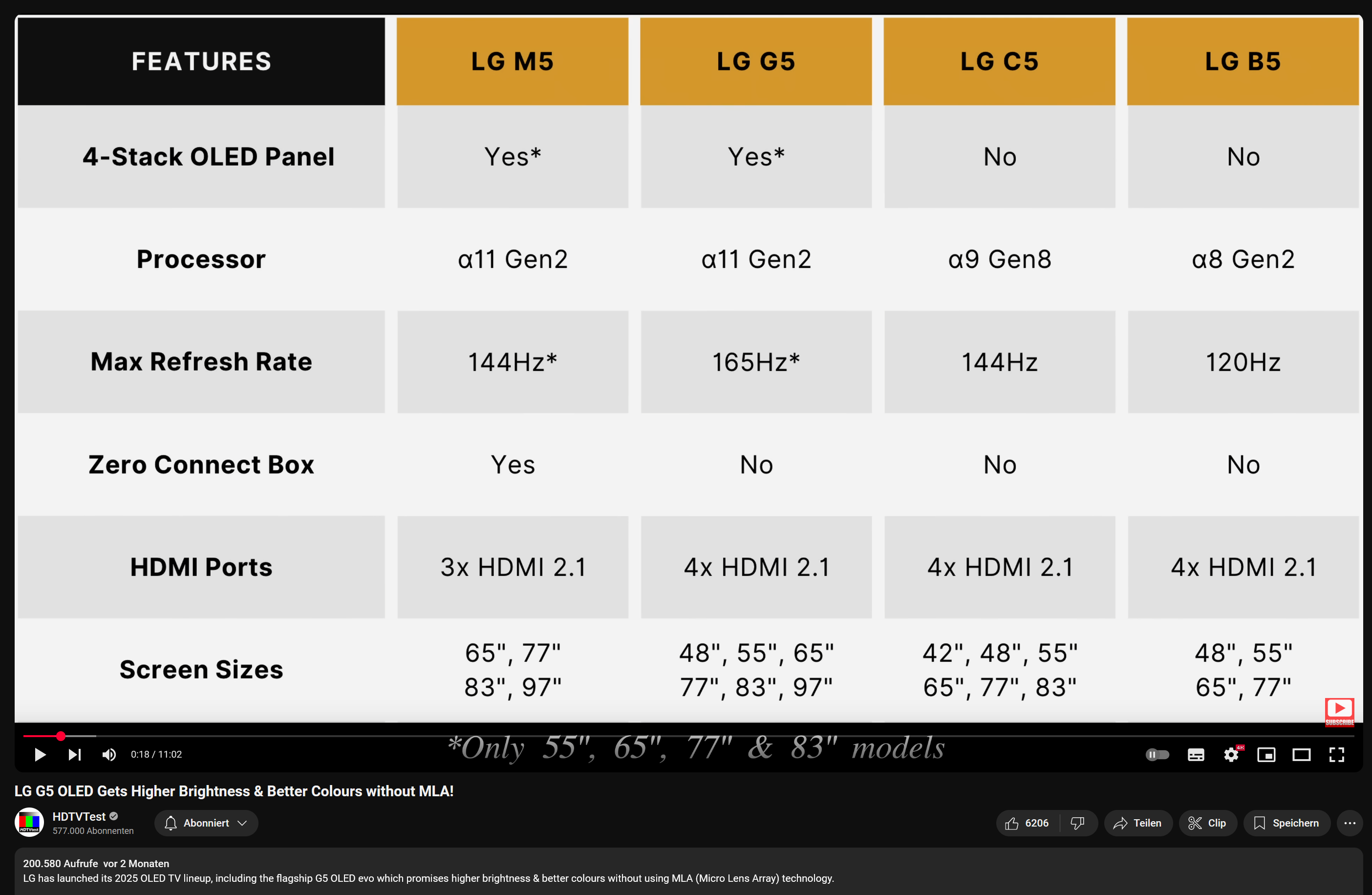Turn on subtitles/closed captions
Image resolution: width=1372 pixels, height=895 pixels.
click(1196, 754)
